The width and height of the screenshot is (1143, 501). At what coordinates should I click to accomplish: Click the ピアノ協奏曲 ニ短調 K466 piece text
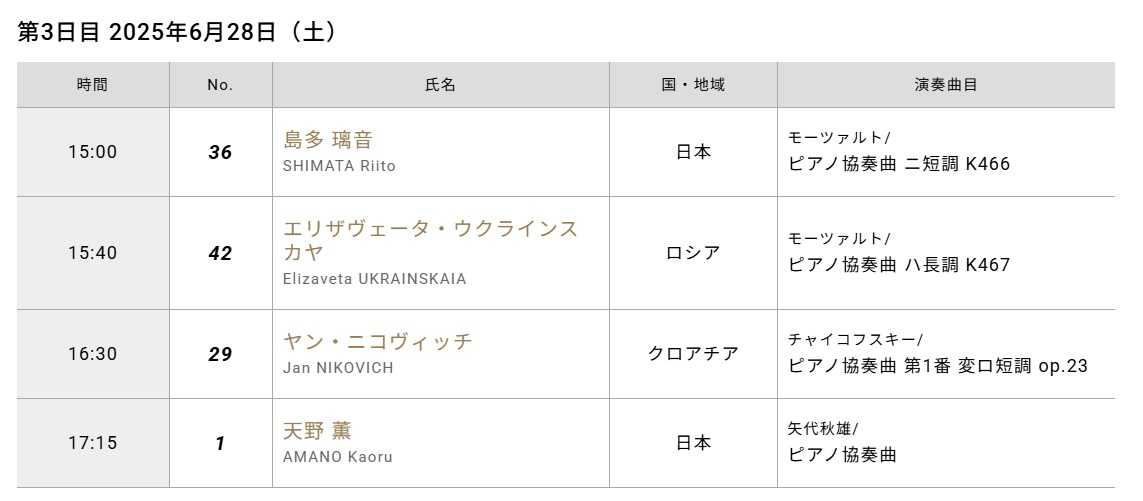(899, 164)
